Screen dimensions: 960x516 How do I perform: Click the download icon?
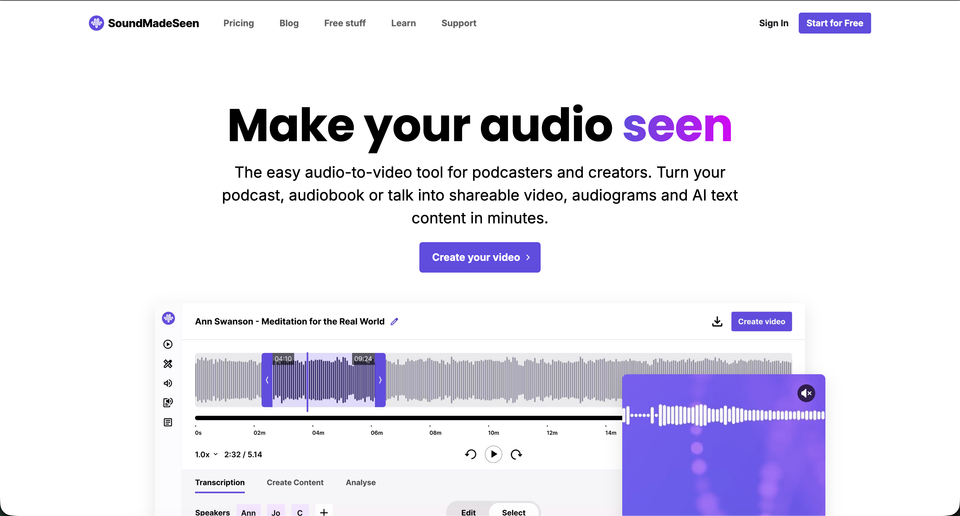717,321
